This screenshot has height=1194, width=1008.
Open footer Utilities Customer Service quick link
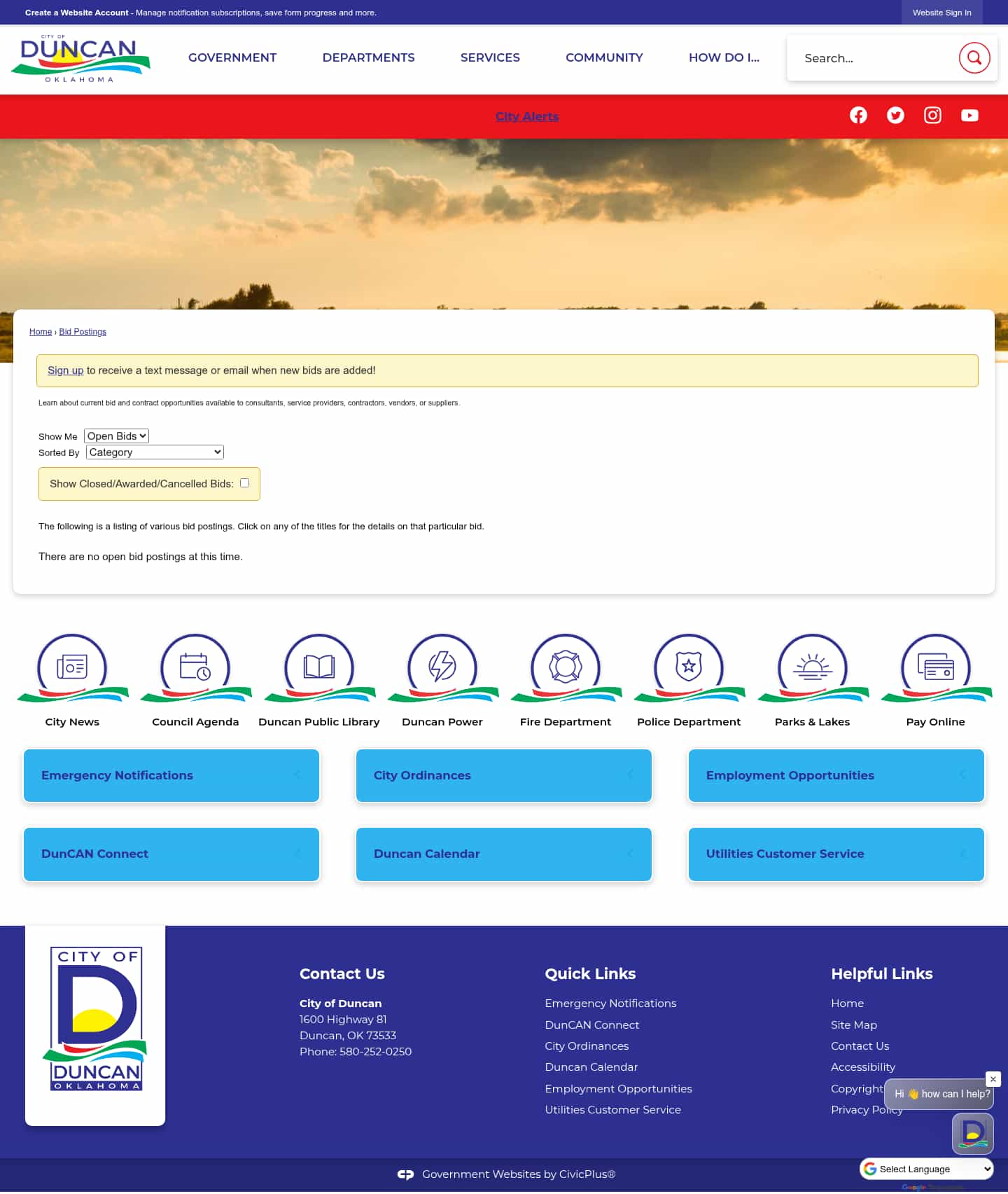coord(612,1110)
